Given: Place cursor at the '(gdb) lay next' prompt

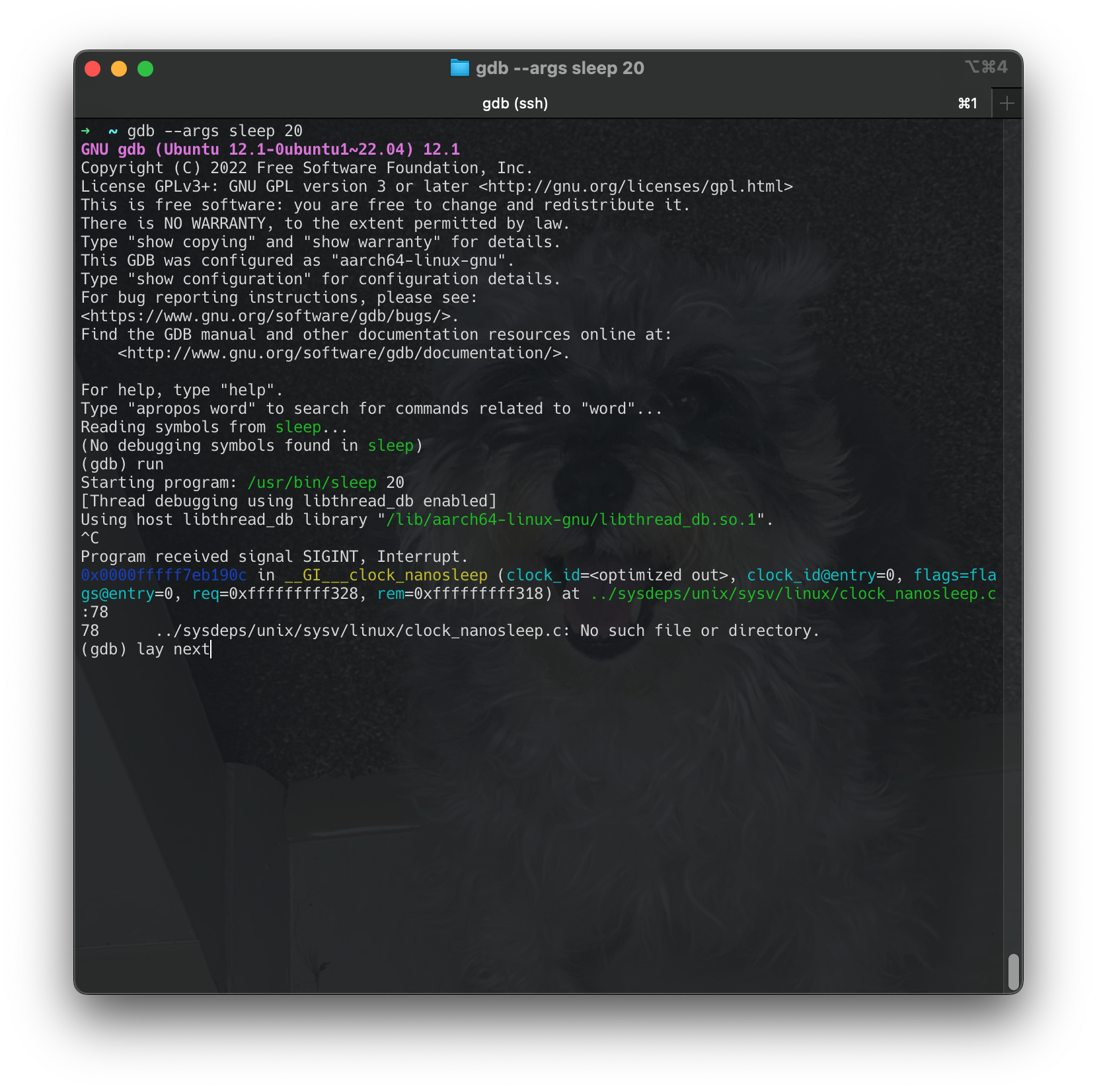Looking at the screenshot, I should pos(147,648).
